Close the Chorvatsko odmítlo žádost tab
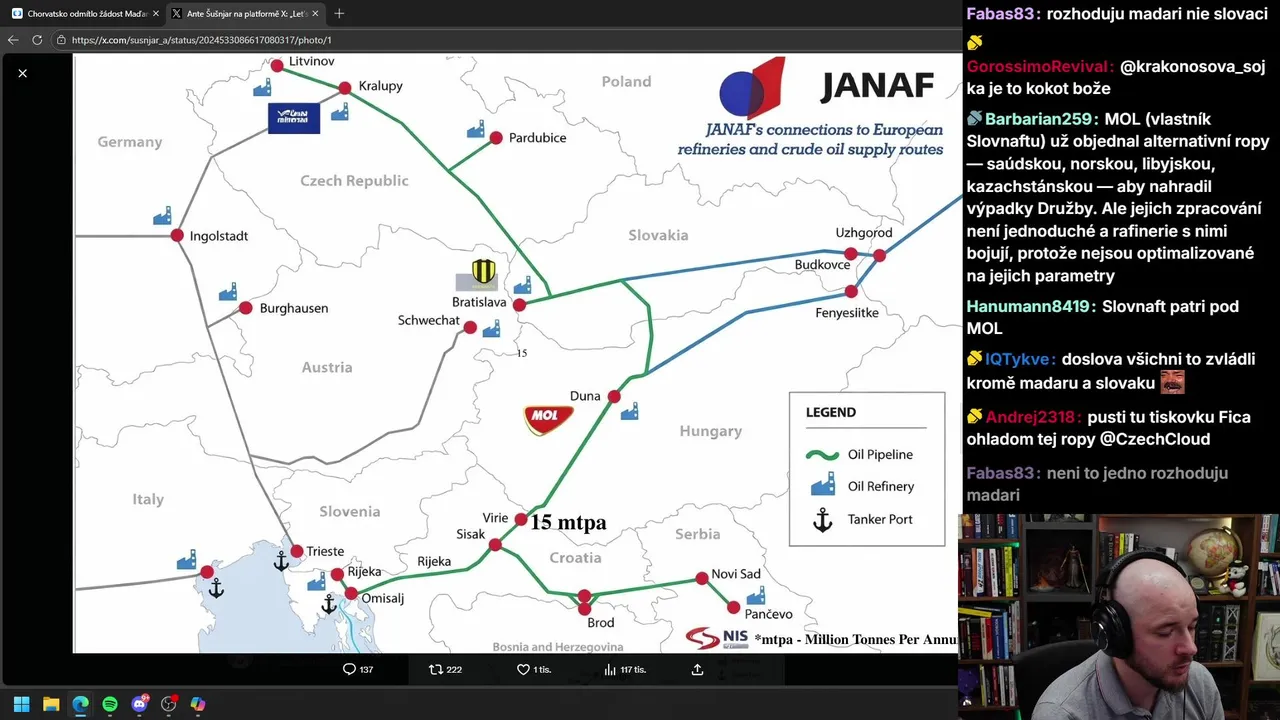Image resolution: width=1280 pixels, height=720 pixels. click(156, 14)
